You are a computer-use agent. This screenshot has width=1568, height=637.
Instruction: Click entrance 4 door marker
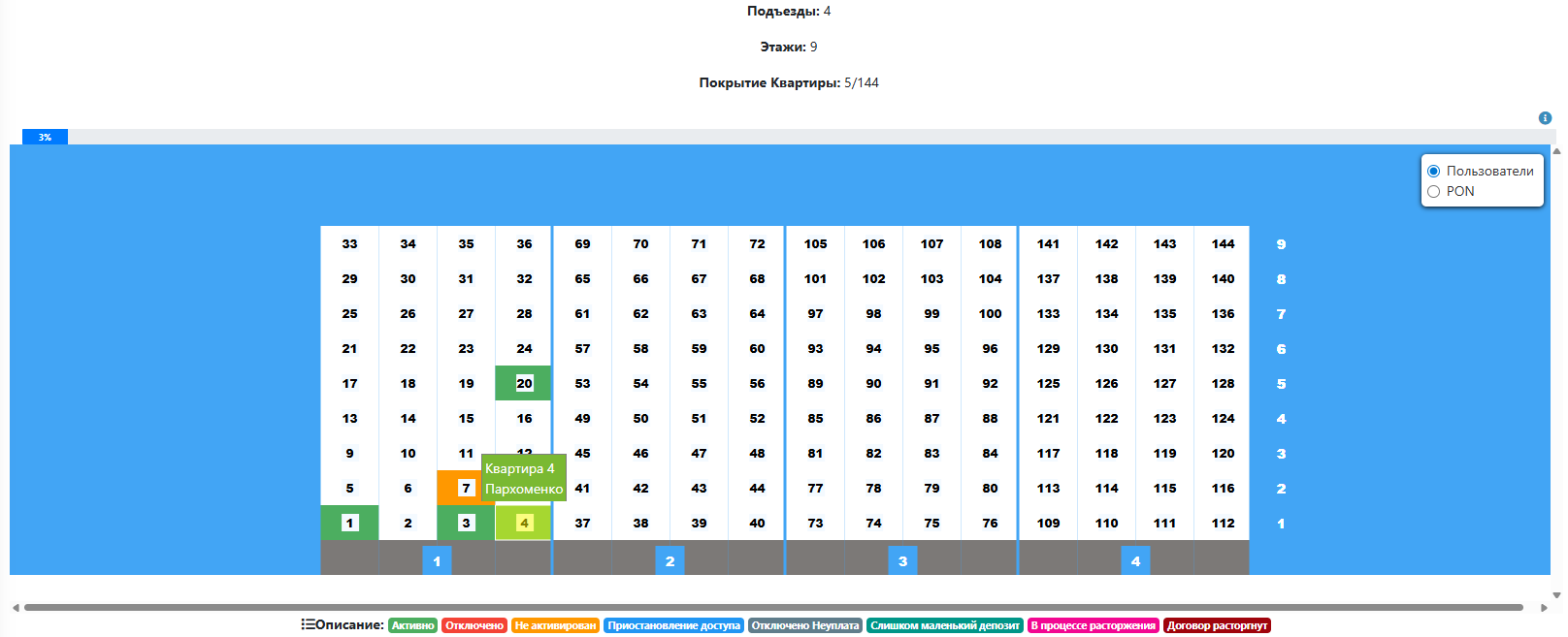[x=1135, y=560]
